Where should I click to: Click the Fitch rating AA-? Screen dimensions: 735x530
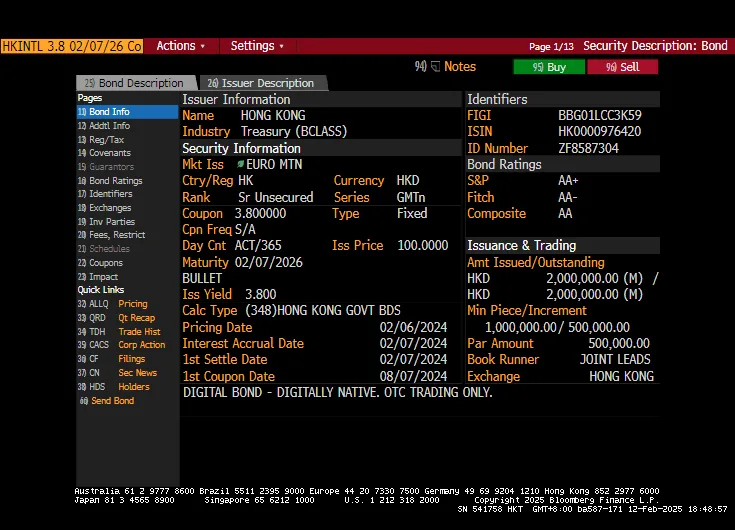567,197
